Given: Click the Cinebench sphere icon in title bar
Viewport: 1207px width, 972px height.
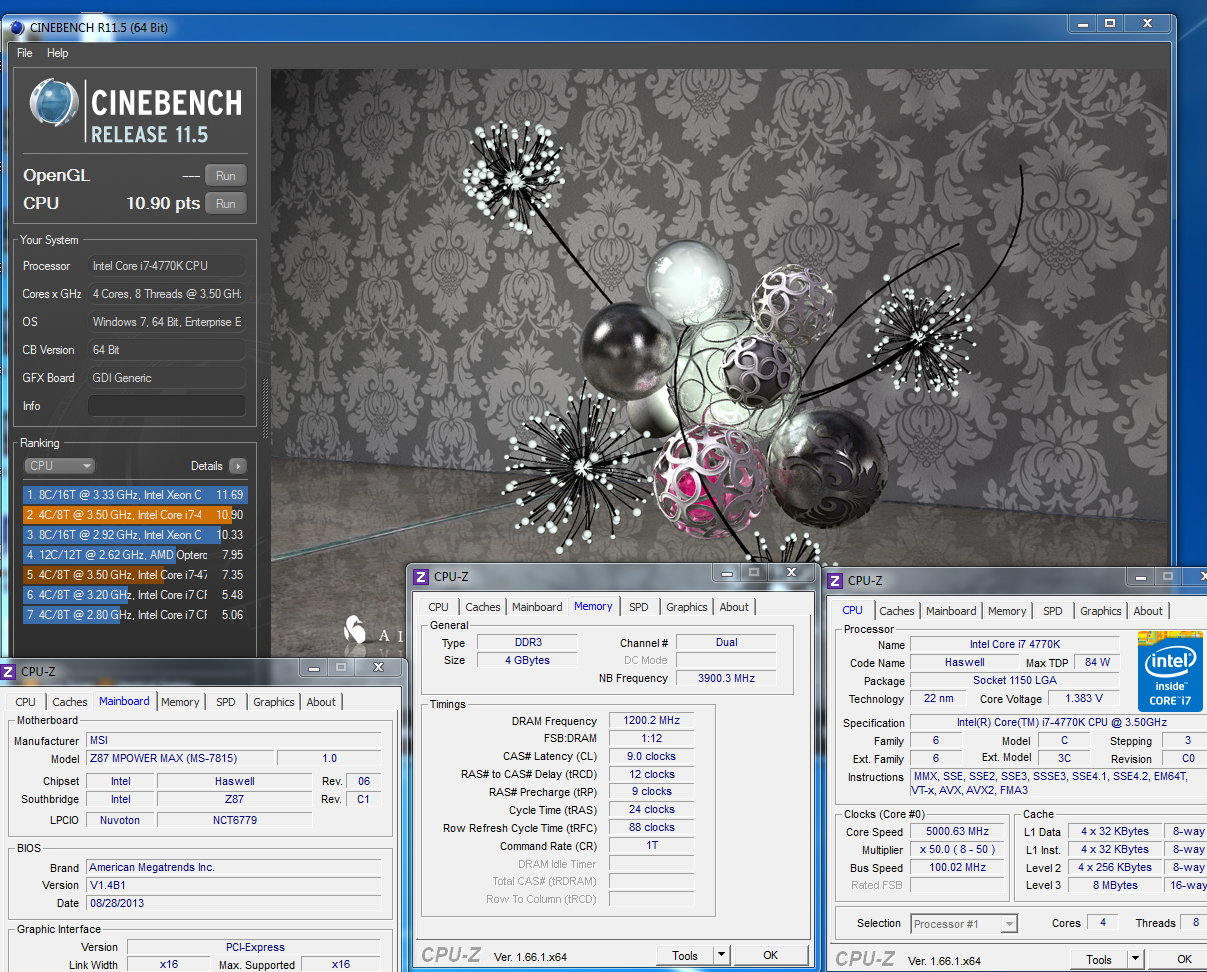Looking at the screenshot, I should (x=17, y=27).
